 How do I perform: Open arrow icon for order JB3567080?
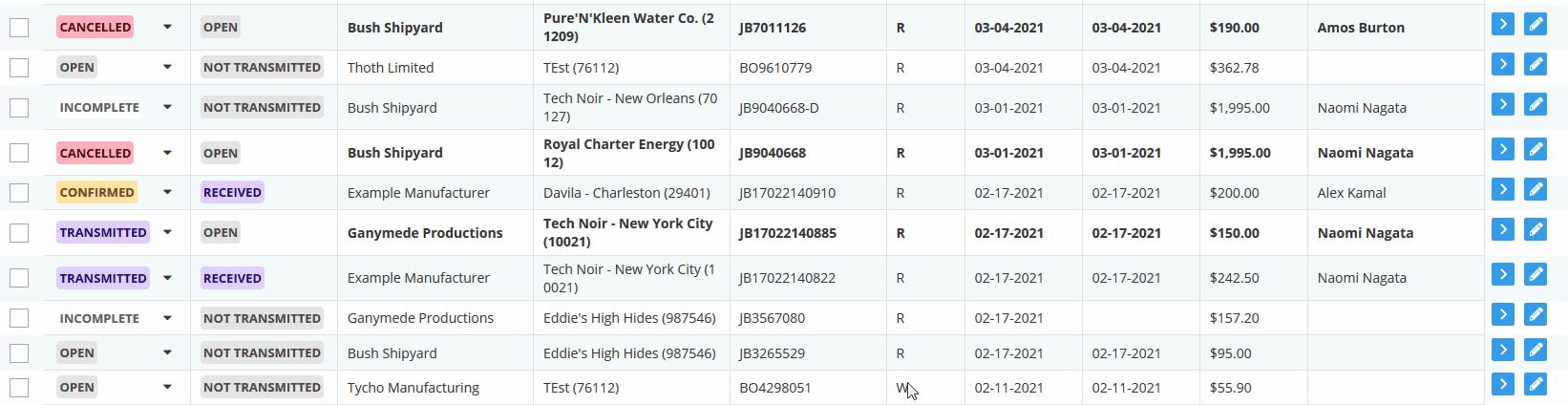pos(1502,314)
